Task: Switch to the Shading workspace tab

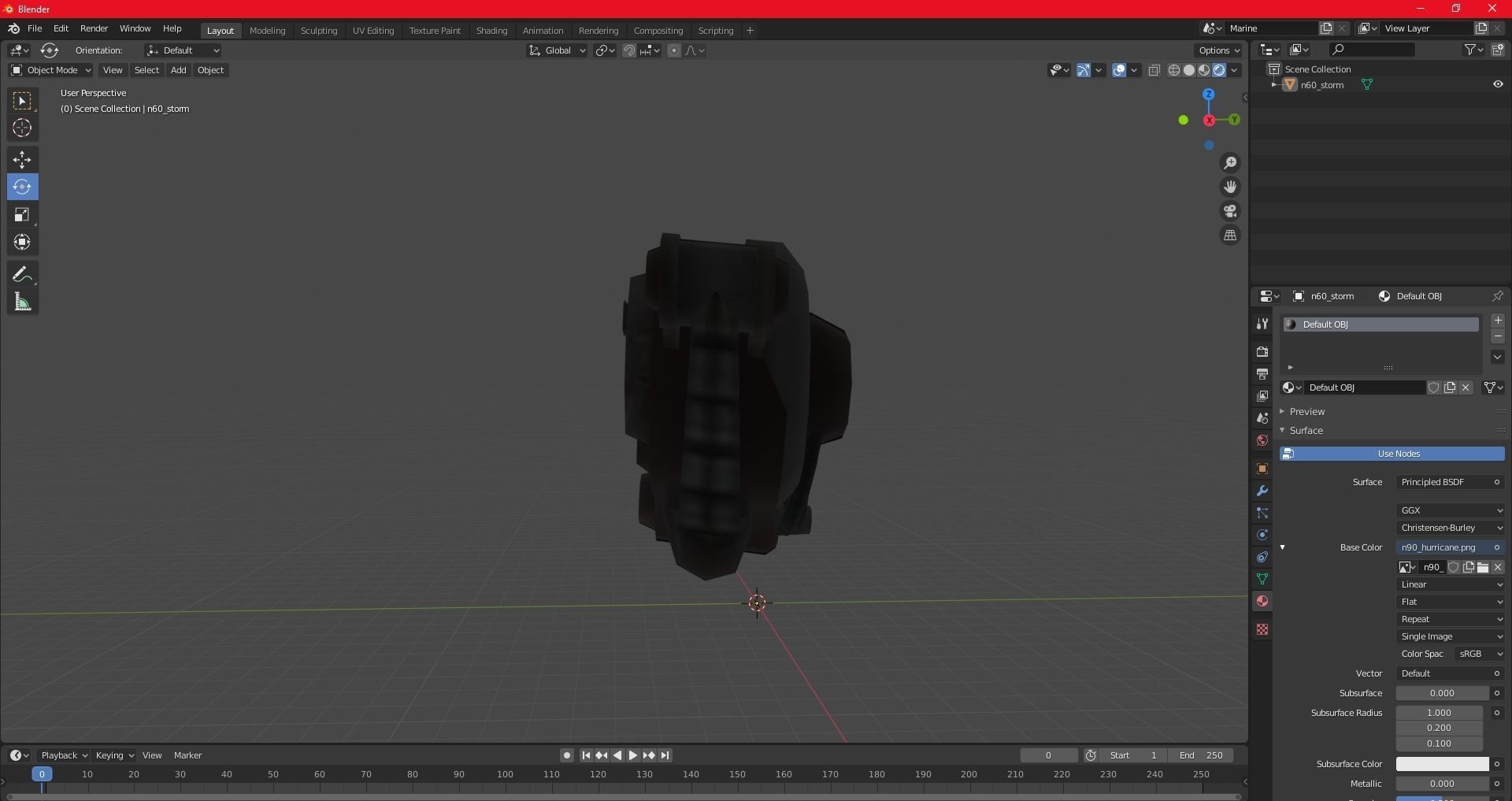Action: pyautogui.click(x=491, y=31)
